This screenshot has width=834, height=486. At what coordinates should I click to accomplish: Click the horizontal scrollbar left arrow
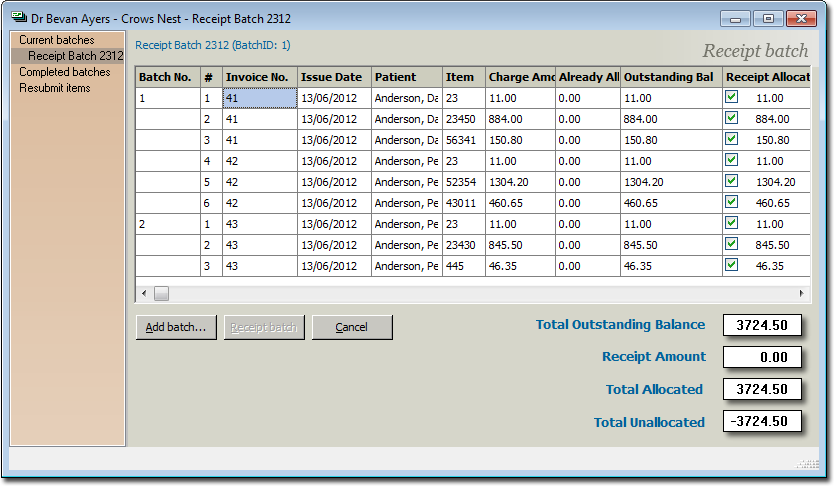pos(144,293)
